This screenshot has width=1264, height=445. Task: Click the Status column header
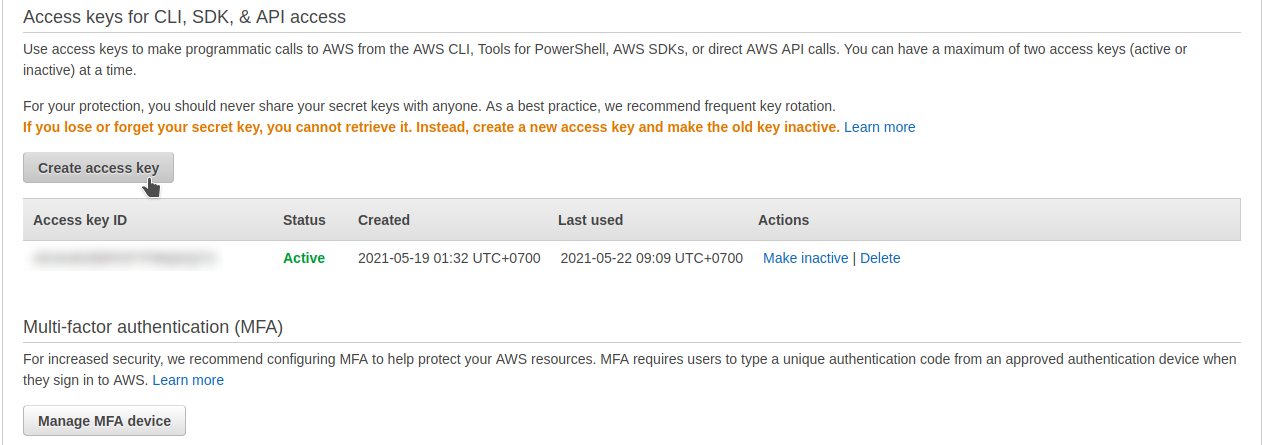(x=304, y=220)
